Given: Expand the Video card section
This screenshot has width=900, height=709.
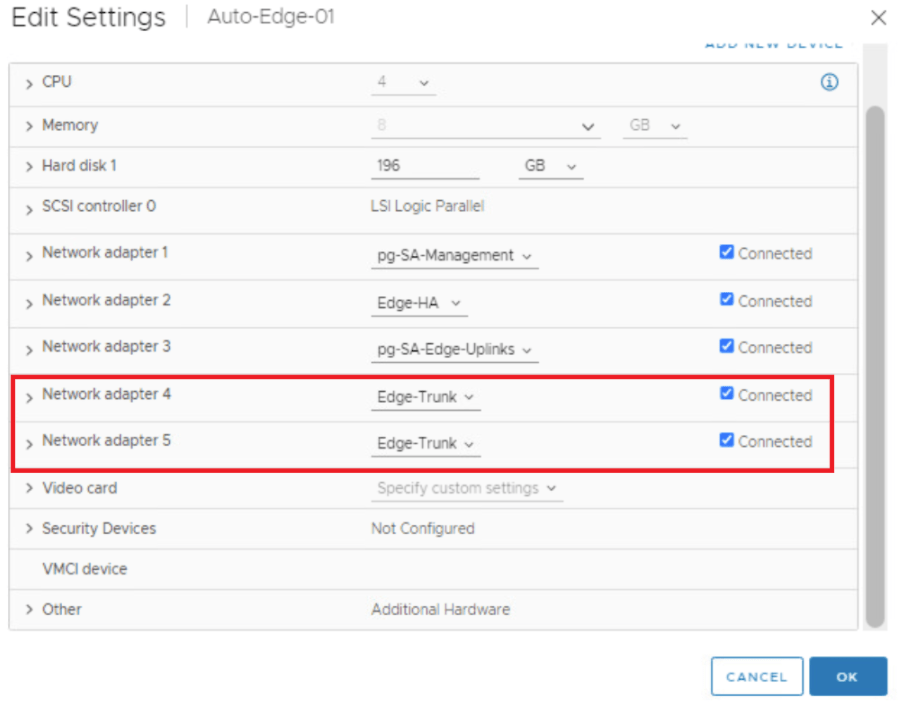Looking at the screenshot, I should [x=30, y=489].
